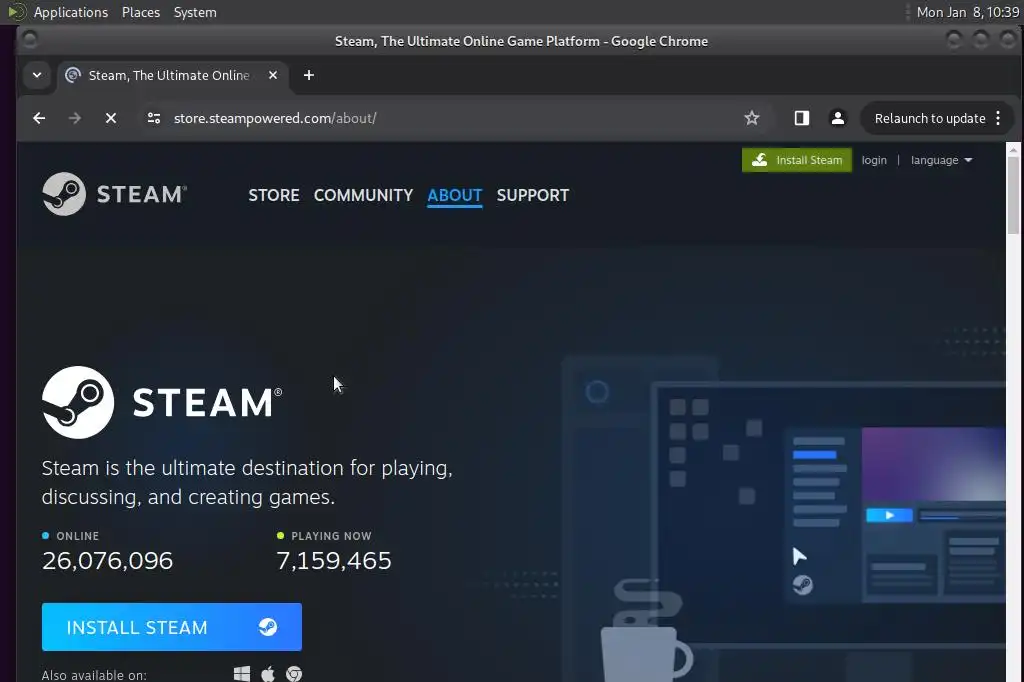Click the Windows platform icon
Image resolution: width=1024 pixels, height=682 pixels.
pyautogui.click(x=242, y=674)
